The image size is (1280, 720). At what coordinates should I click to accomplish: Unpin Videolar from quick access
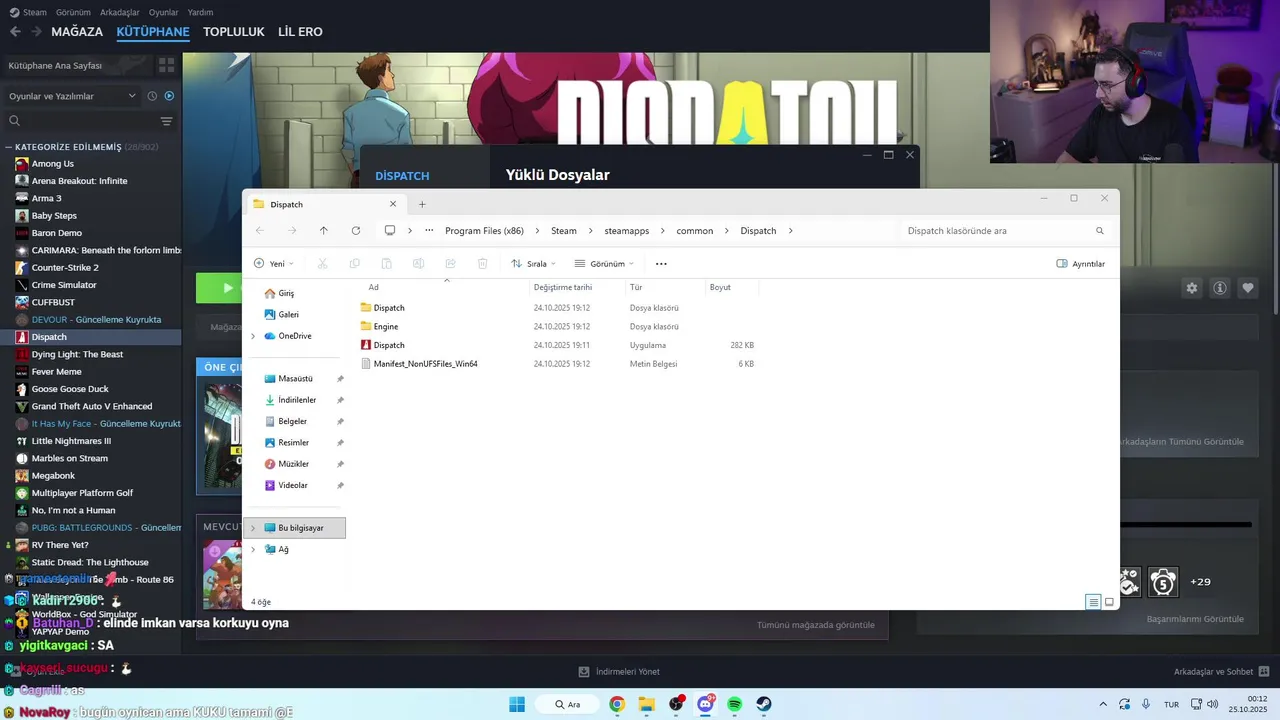340,485
